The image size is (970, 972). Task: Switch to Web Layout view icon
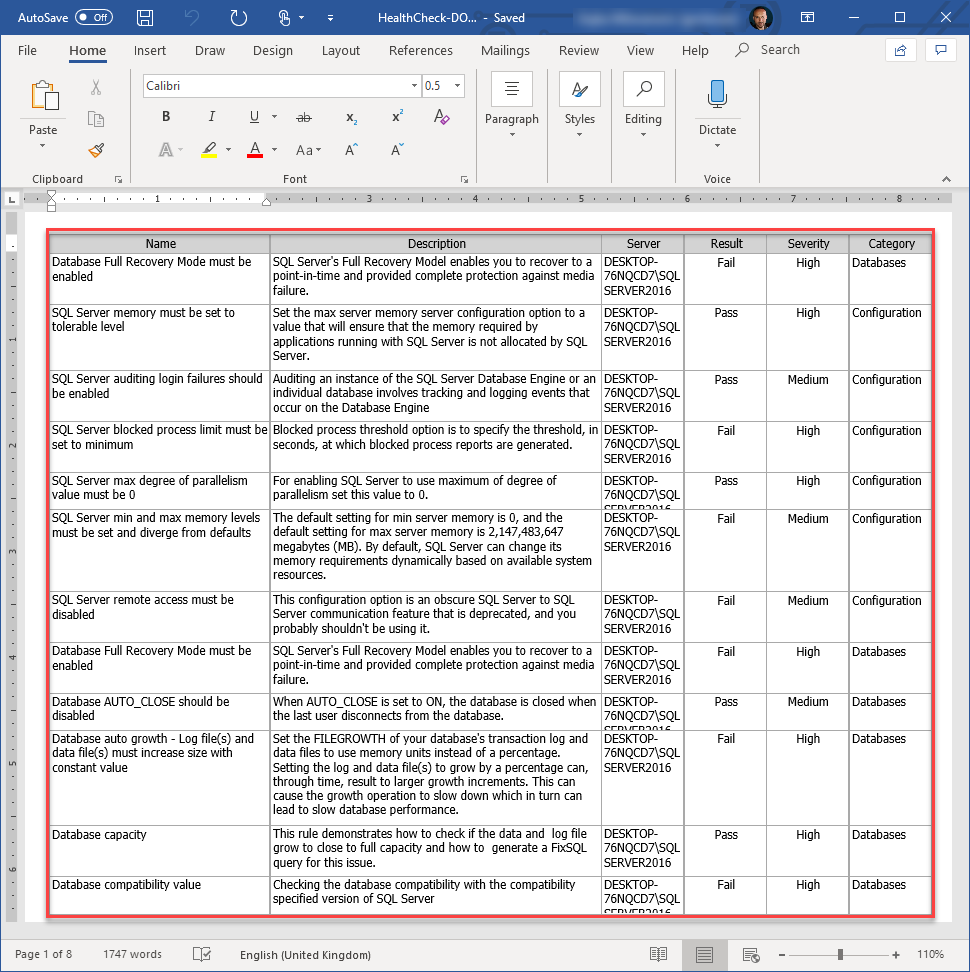[x=751, y=955]
